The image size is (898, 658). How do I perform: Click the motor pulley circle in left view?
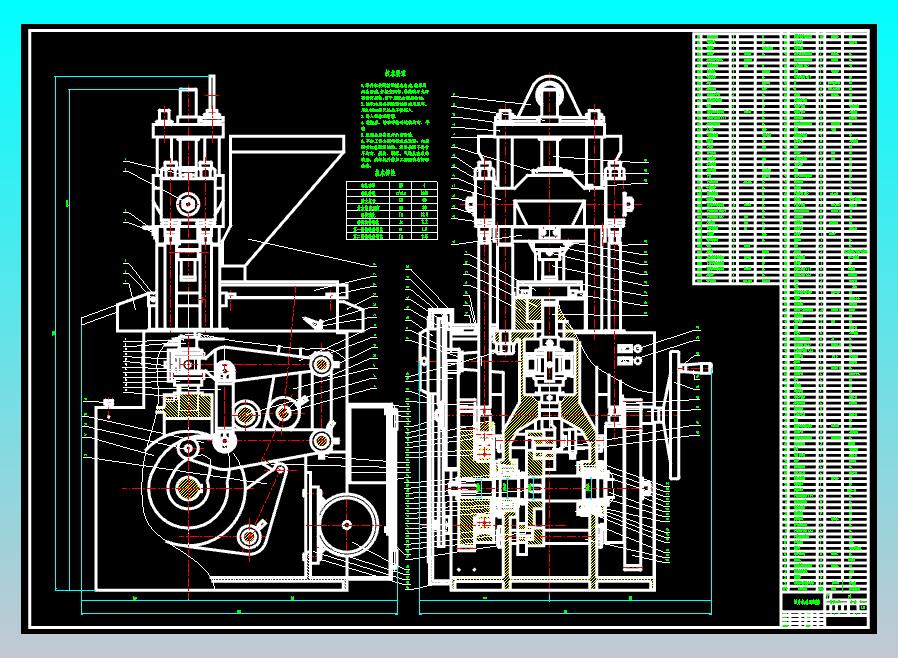coord(347,524)
